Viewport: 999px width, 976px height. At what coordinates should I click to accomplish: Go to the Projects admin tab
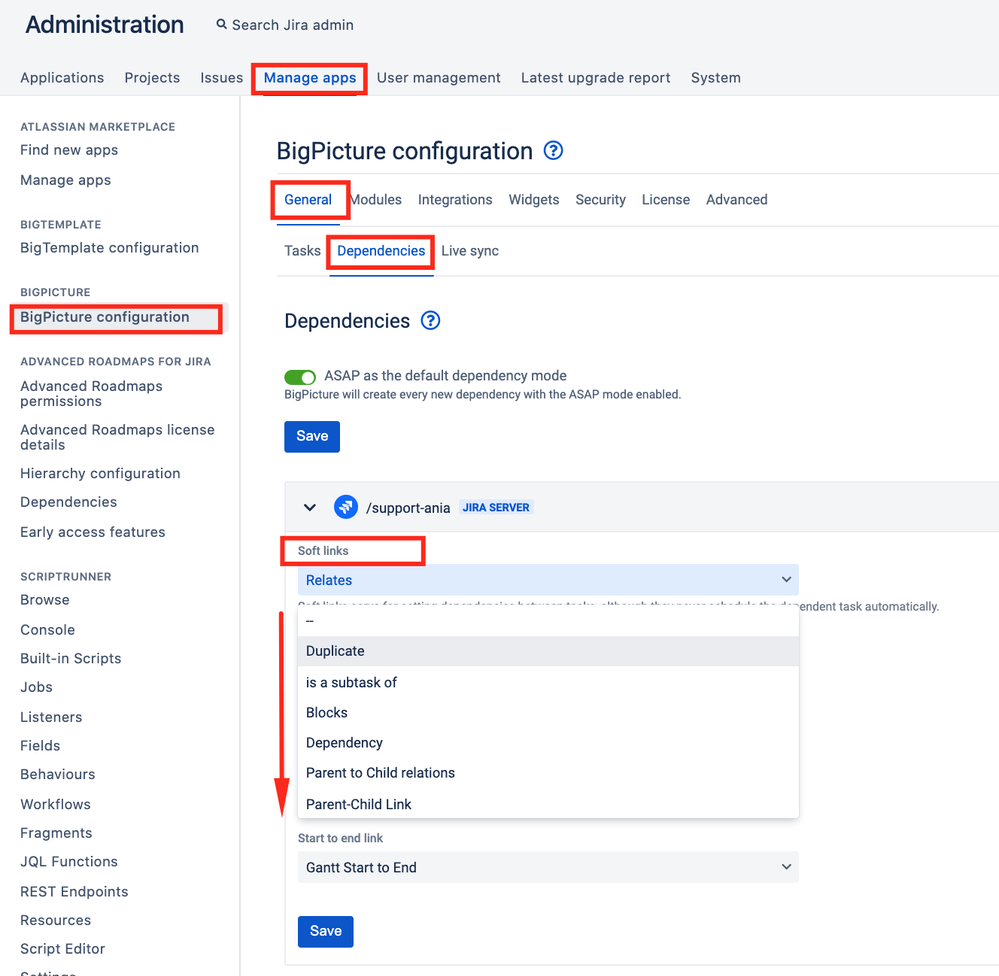pos(152,78)
